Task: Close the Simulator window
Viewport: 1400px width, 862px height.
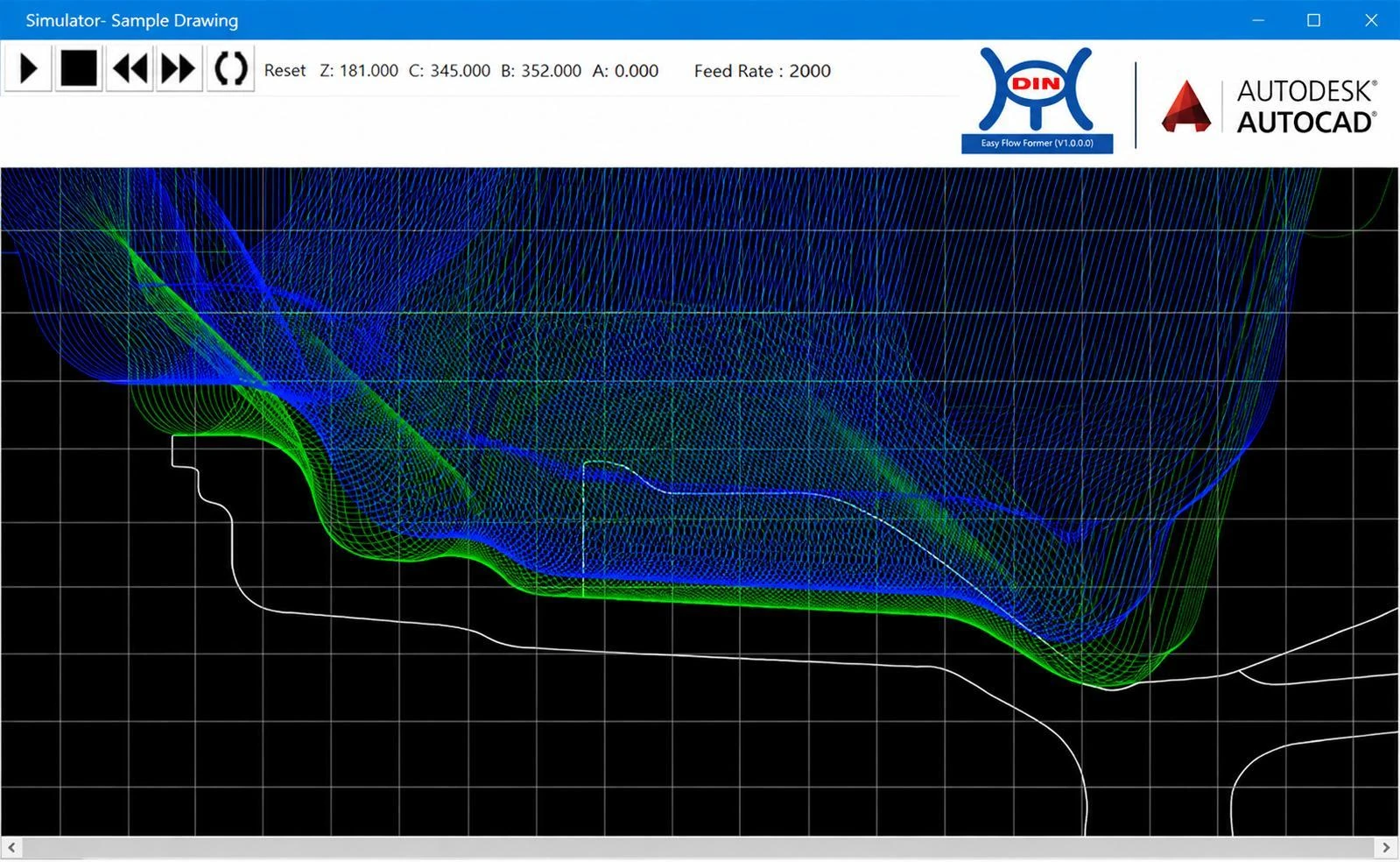Action: pyautogui.click(x=1371, y=19)
